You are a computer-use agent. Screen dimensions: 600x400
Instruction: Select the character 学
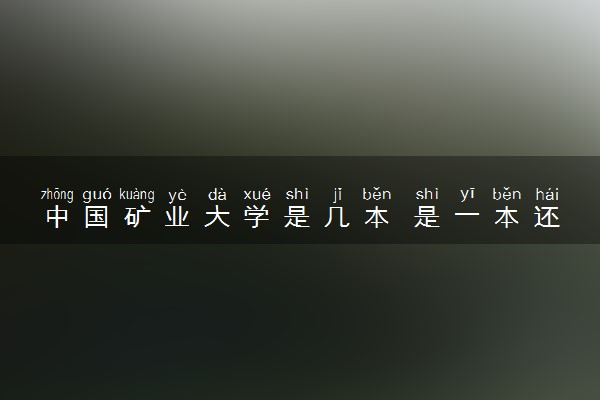(x=257, y=217)
